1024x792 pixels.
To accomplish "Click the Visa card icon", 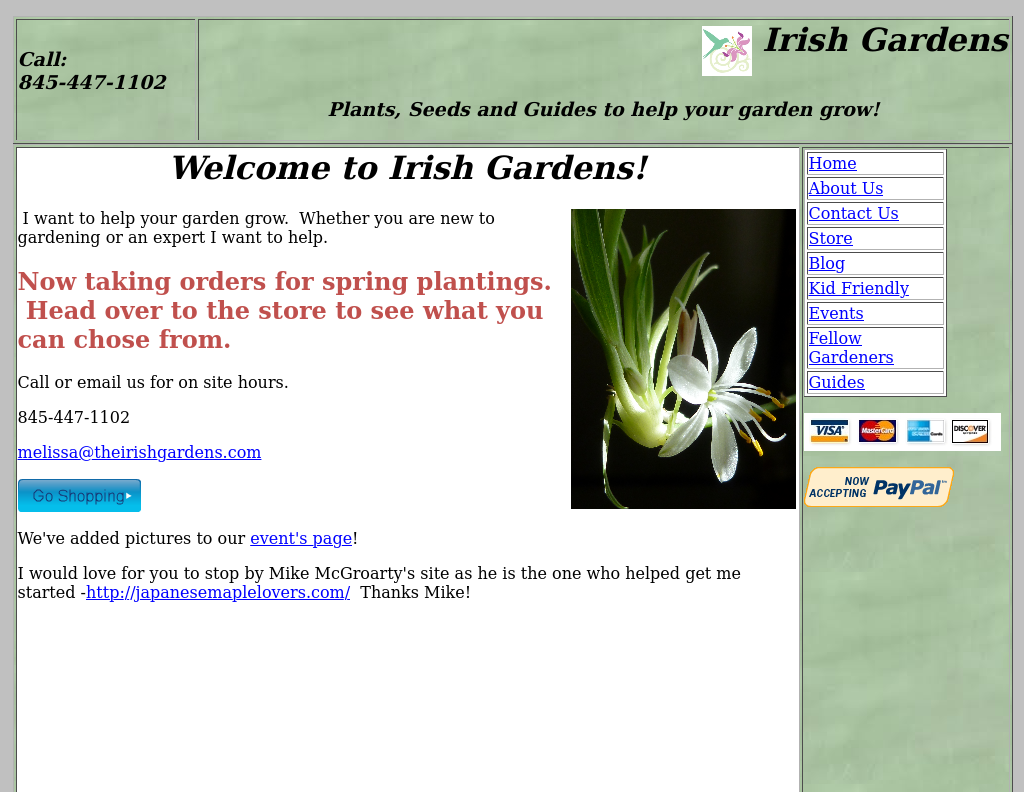I will 829,431.
